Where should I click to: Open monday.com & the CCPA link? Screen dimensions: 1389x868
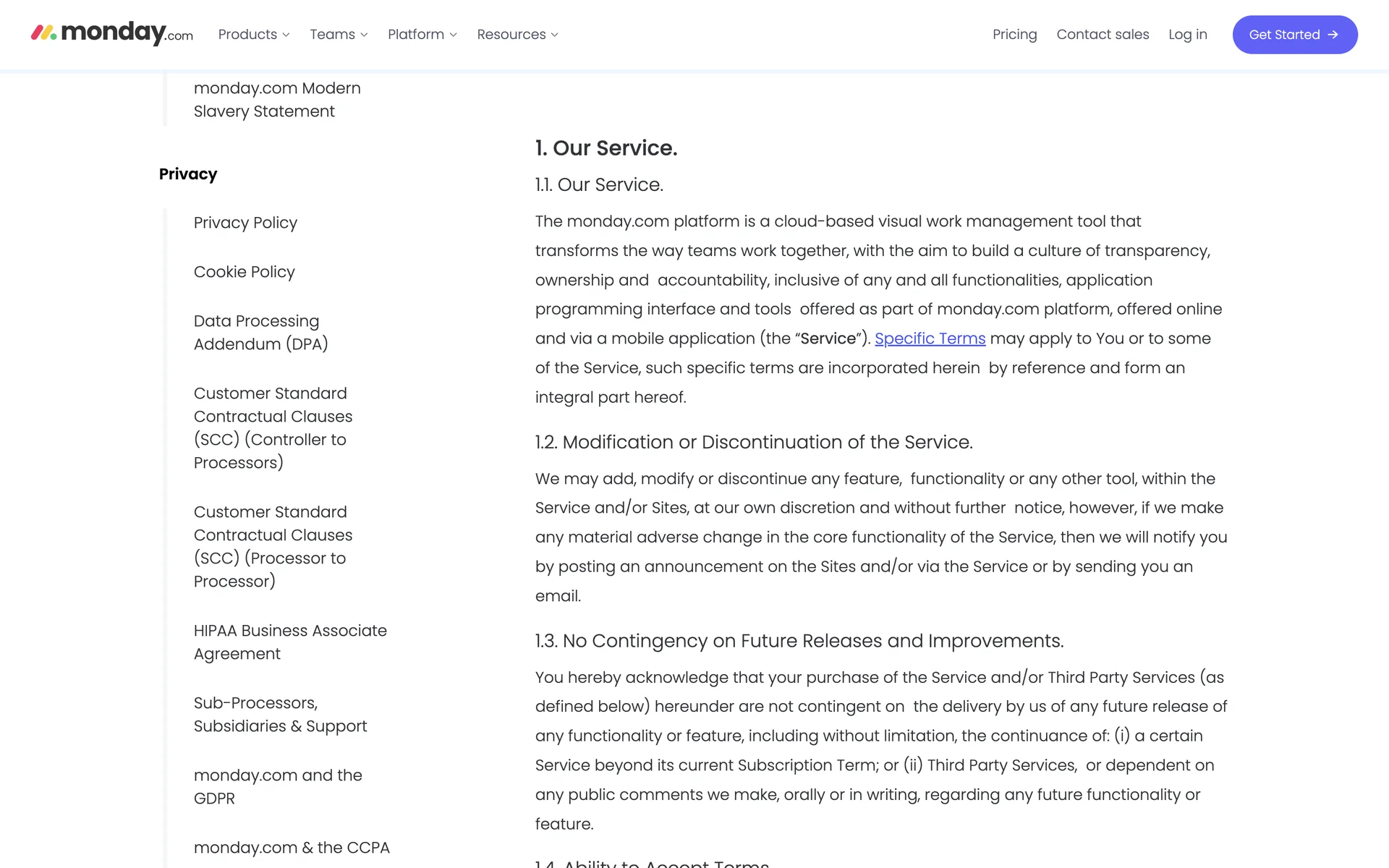pyautogui.click(x=292, y=848)
